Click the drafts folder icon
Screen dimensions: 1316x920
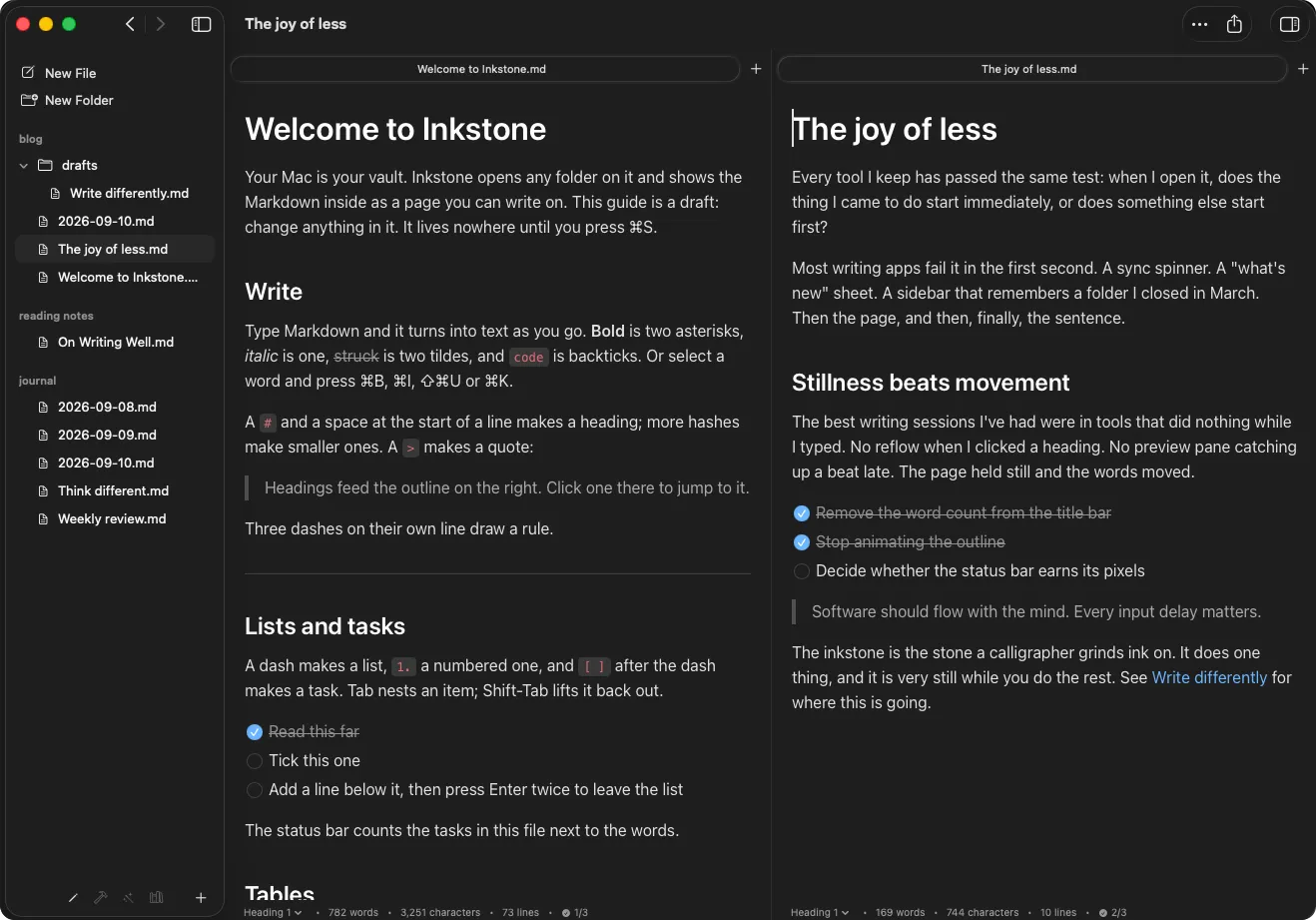click(x=45, y=165)
